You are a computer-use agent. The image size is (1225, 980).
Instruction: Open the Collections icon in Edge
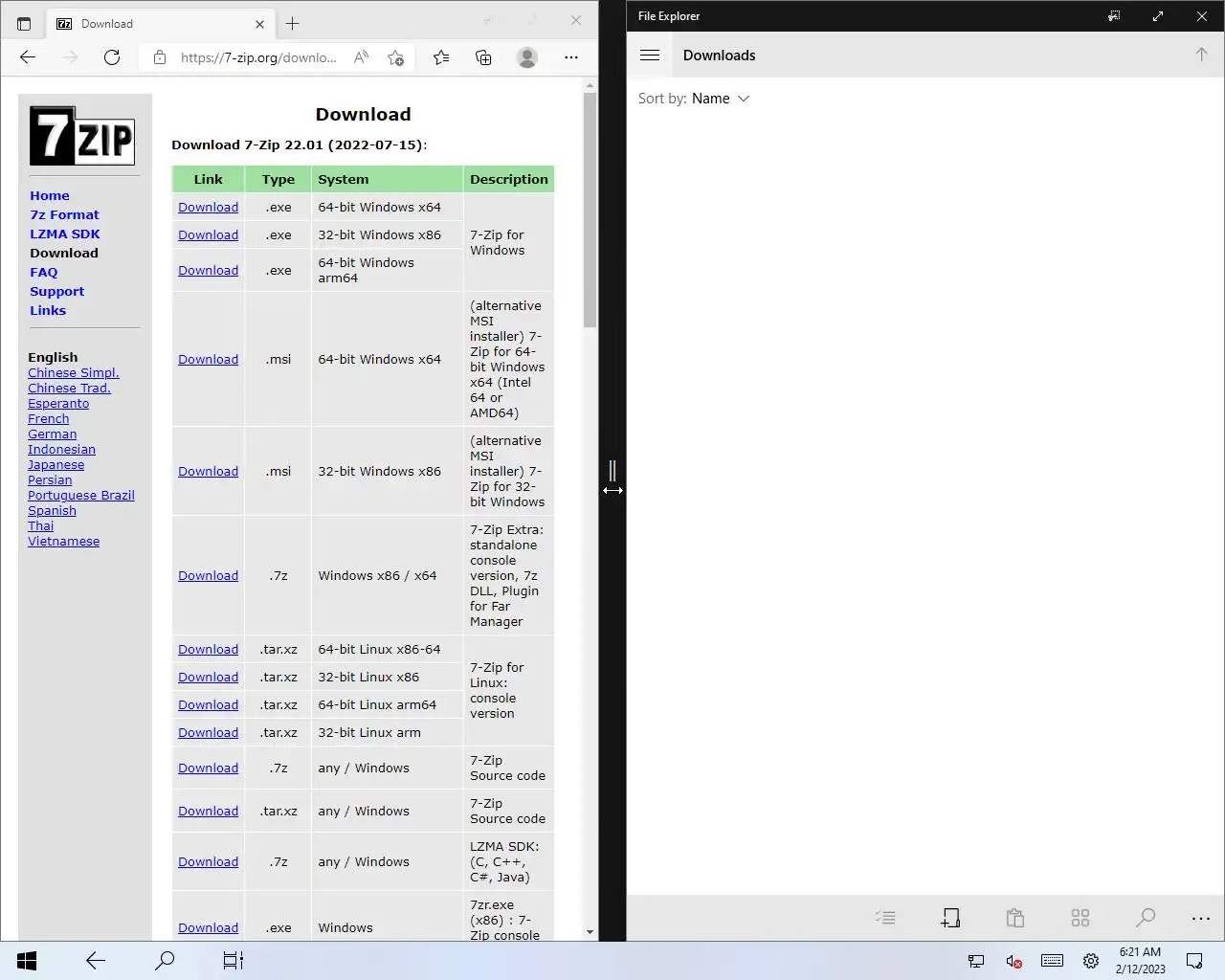pyautogui.click(x=483, y=57)
